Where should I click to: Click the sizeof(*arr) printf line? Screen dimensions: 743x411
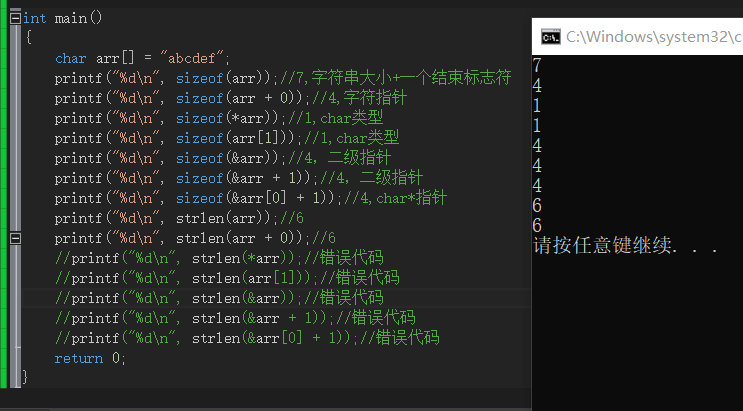(x=219, y=118)
